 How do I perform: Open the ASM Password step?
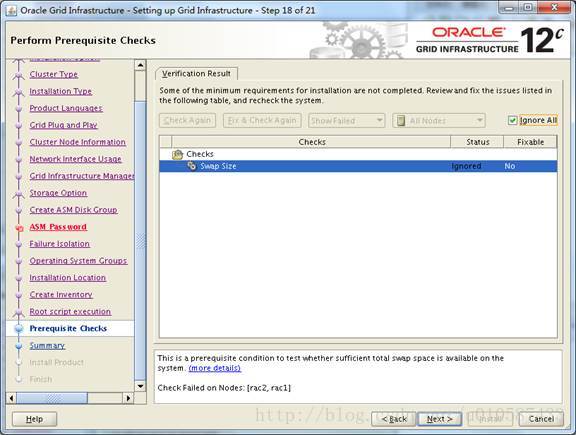click(x=58, y=227)
